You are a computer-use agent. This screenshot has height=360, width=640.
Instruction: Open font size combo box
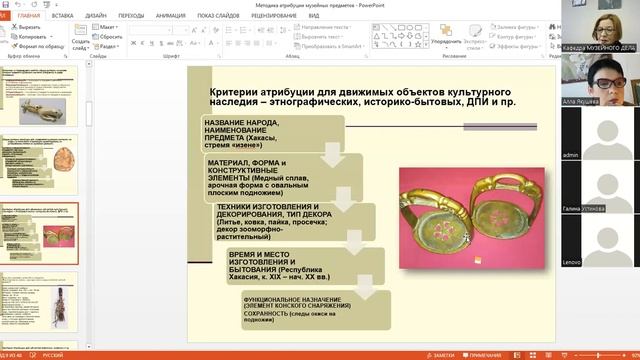pyautogui.click(x=180, y=30)
